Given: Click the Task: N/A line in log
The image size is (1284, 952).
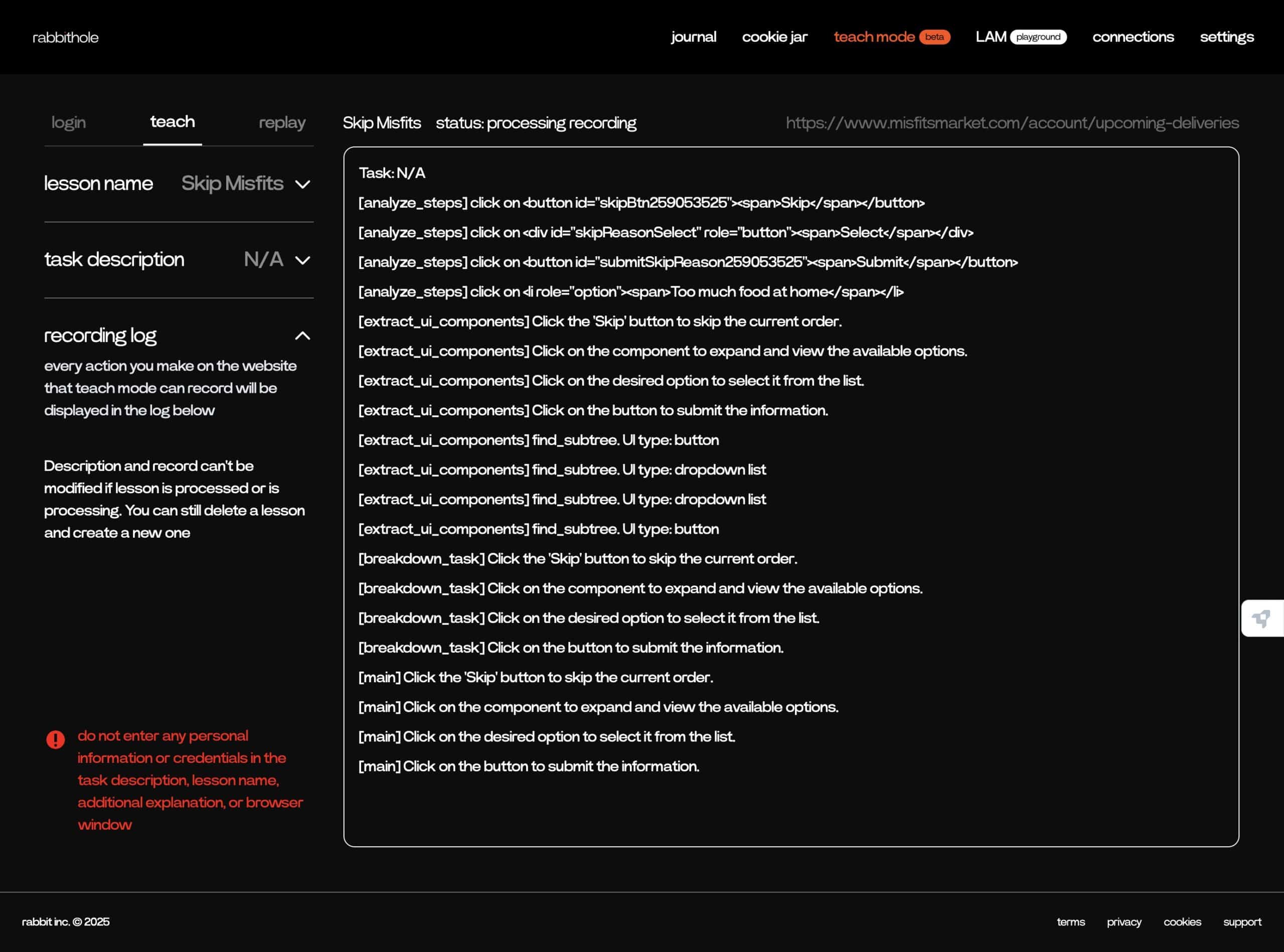Looking at the screenshot, I should (x=392, y=173).
